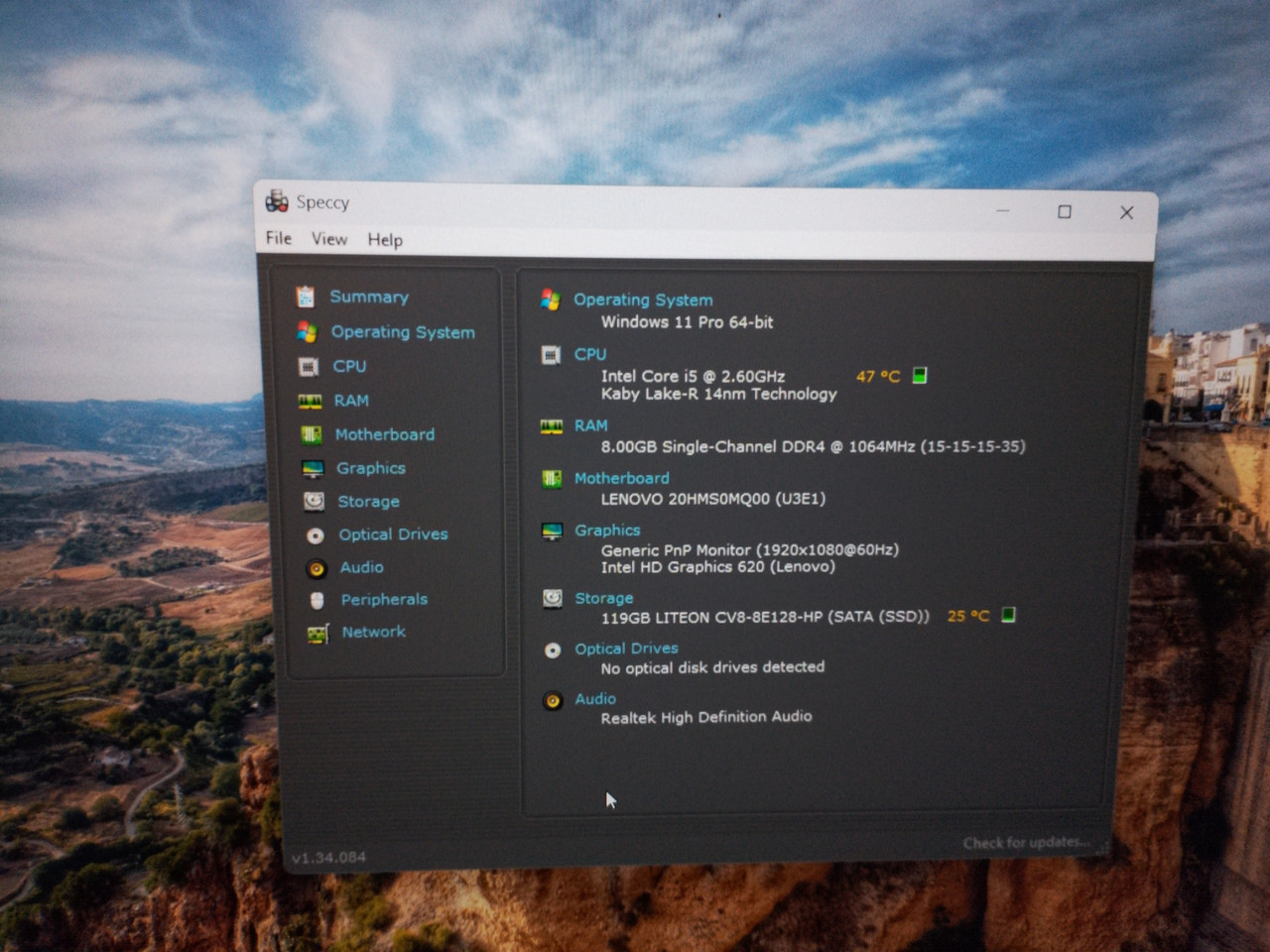This screenshot has width=1270, height=952.
Task: Open the View menu
Action: pos(329,239)
